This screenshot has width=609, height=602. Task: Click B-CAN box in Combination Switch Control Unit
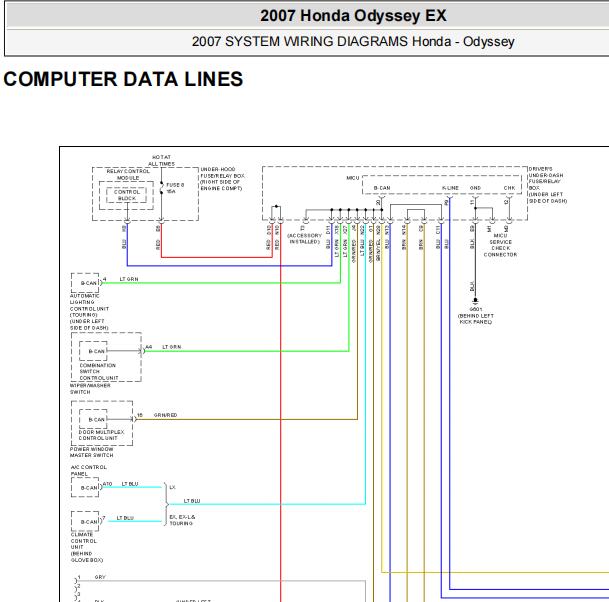pyautogui.click(x=93, y=351)
